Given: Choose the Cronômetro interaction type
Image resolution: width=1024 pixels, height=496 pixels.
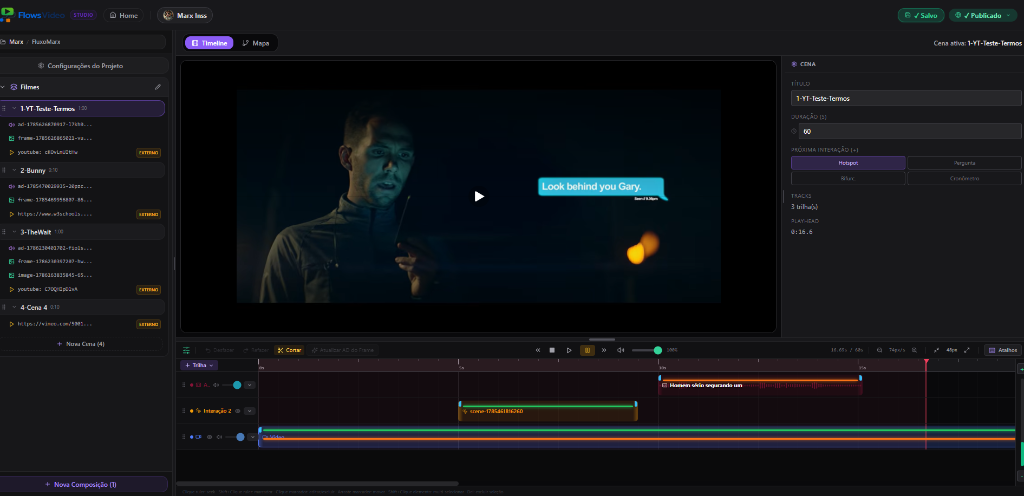Looking at the screenshot, I should click(964, 178).
